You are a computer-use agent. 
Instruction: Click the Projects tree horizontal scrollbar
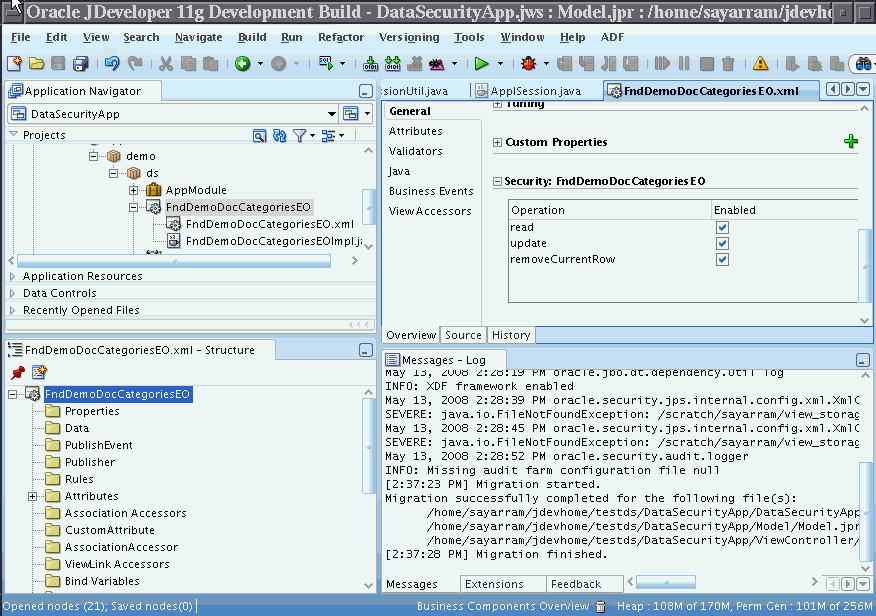pos(174,261)
